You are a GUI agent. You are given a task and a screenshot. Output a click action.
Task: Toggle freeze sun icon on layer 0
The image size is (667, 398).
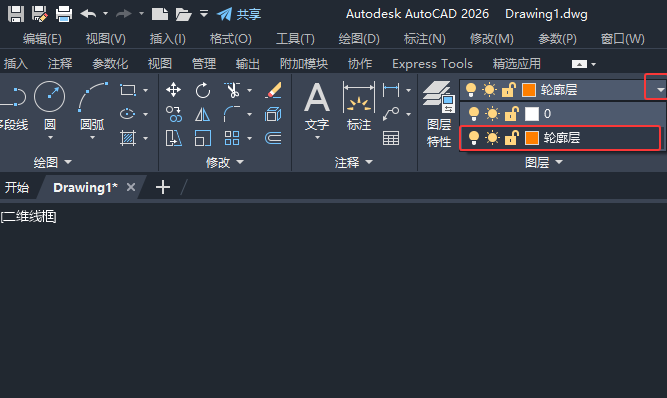click(x=493, y=114)
